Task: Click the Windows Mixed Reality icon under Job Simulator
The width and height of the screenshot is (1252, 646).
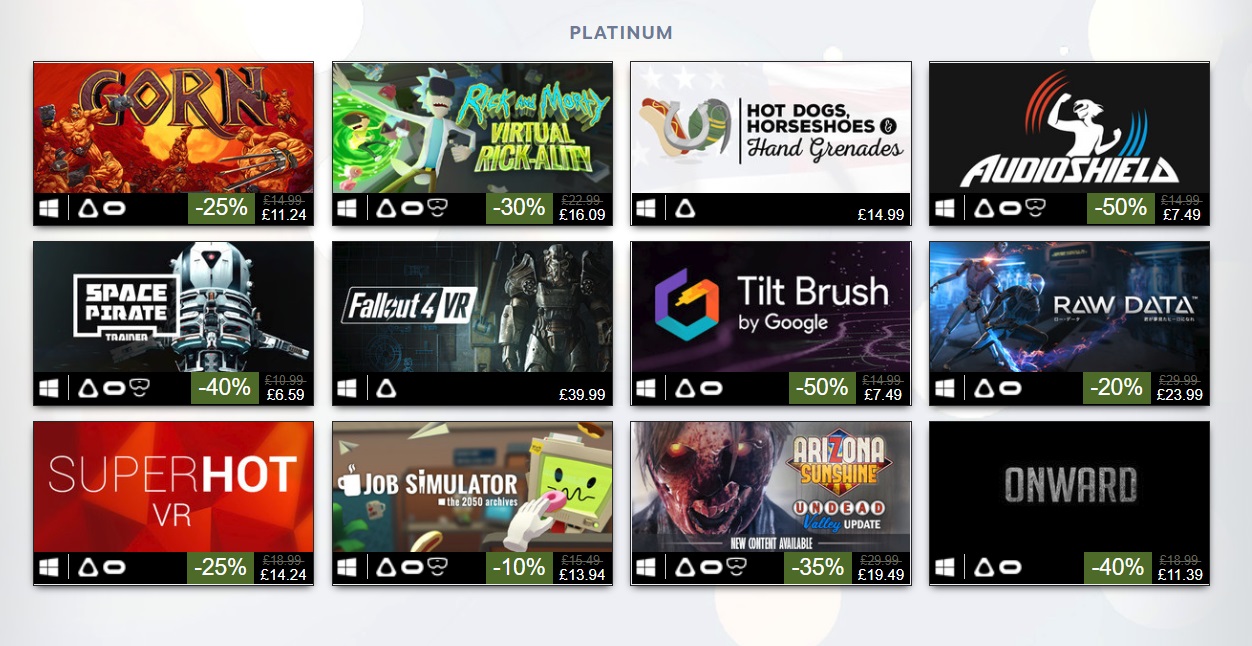Action: 438,568
